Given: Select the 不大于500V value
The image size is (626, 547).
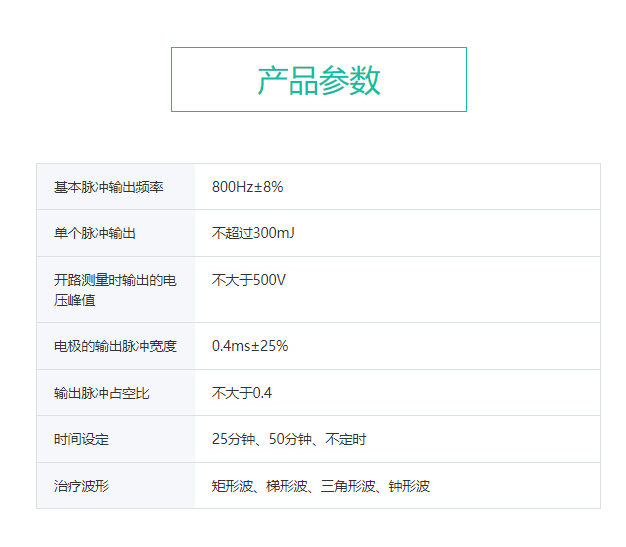Looking at the screenshot, I should tap(249, 280).
